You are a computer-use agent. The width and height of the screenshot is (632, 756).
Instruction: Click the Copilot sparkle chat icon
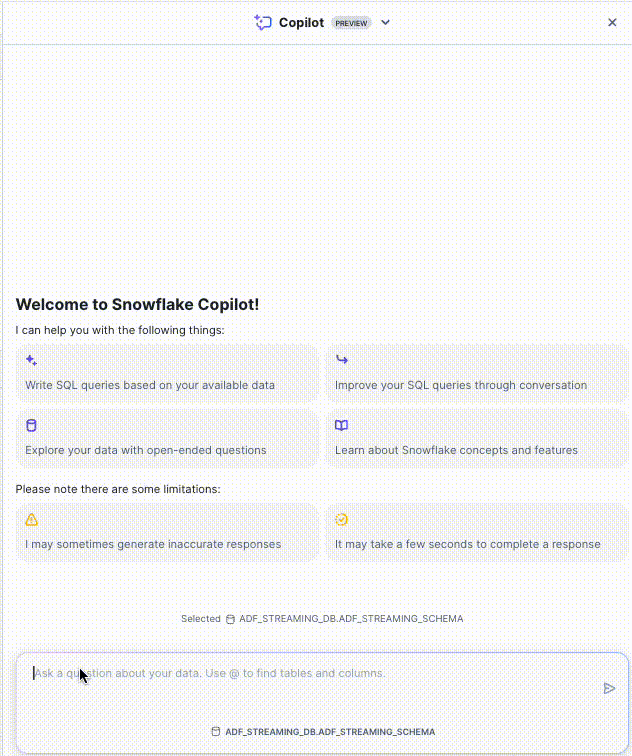[263, 22]
